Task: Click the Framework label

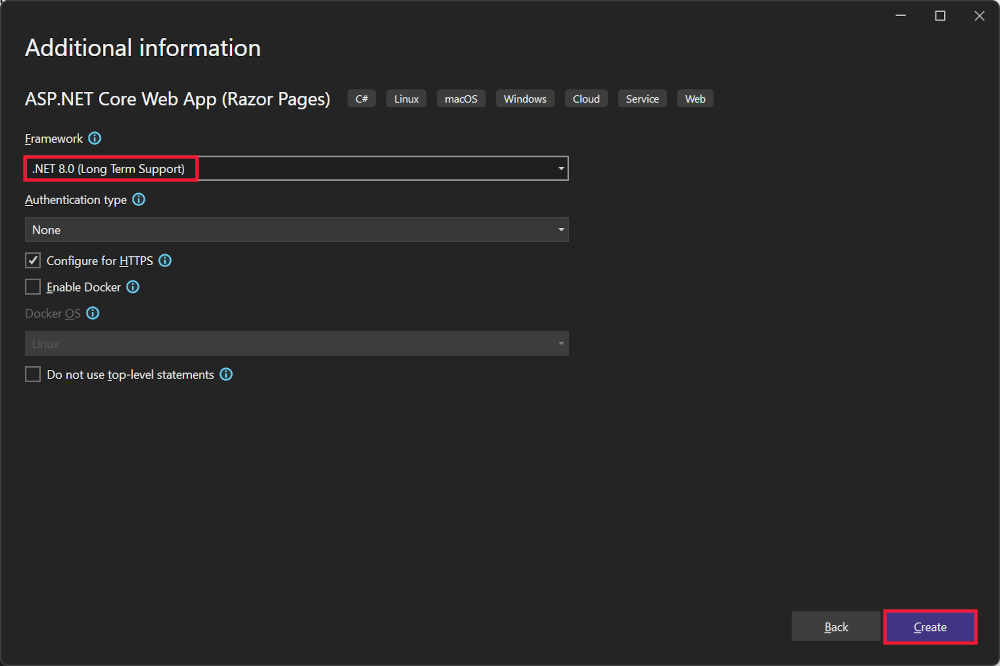Action: tap(54, 138)
